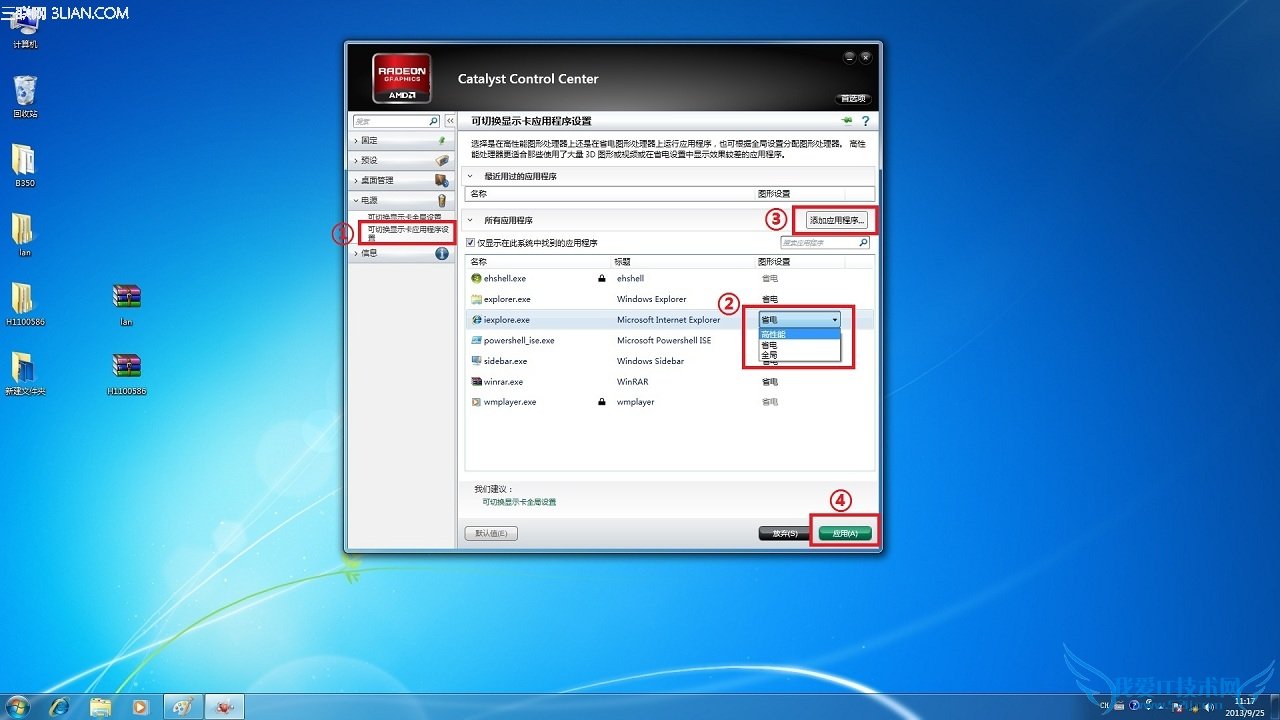
Task: Open the Recycle Bin on desktop
Action: (25, 92)
